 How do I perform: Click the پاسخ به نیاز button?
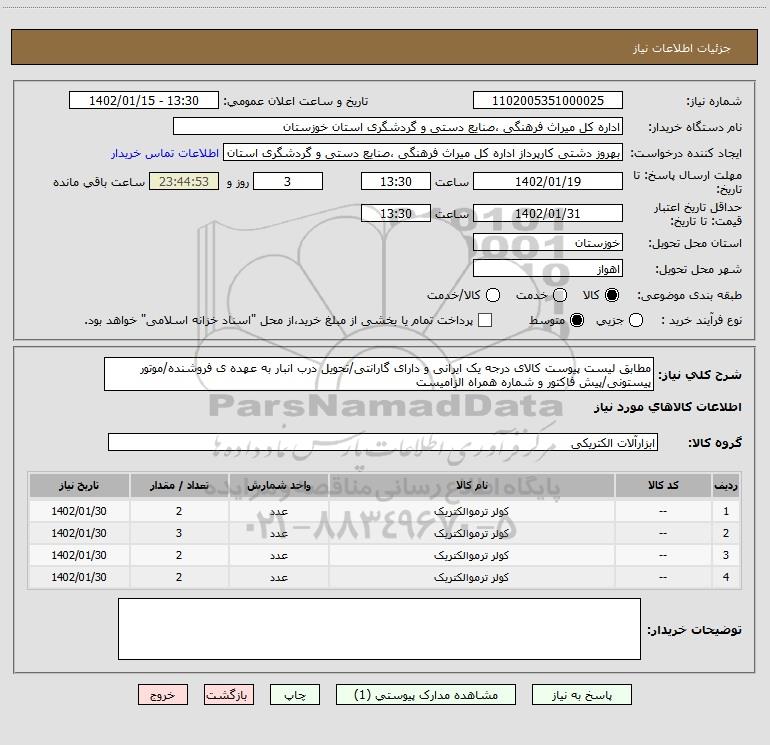[582, 695]
